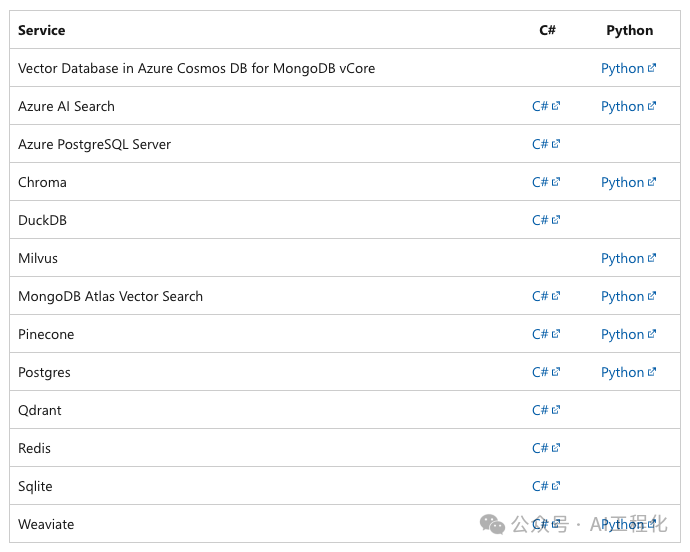This screenshot has width=690, height=552.
Task: Click the Python link for Milvus
Action: [622, 258]
